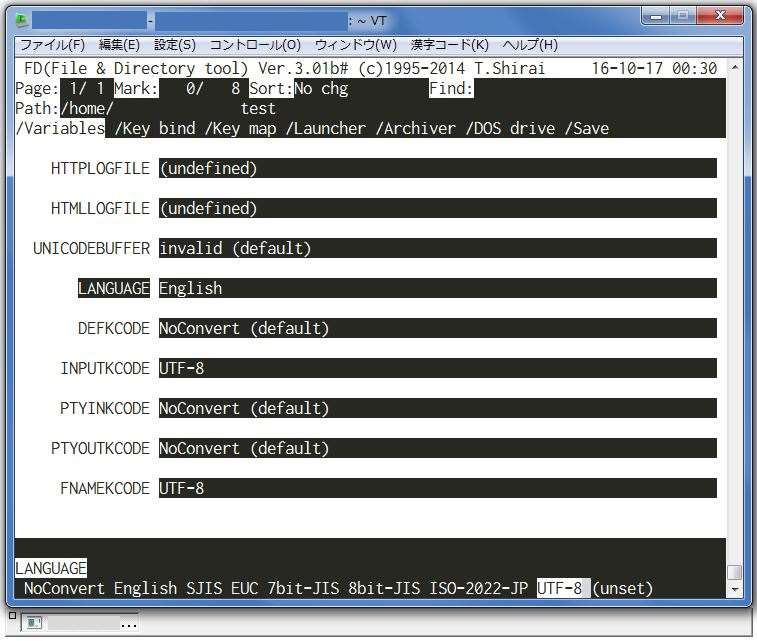Select the /Launcher tab

326,128
